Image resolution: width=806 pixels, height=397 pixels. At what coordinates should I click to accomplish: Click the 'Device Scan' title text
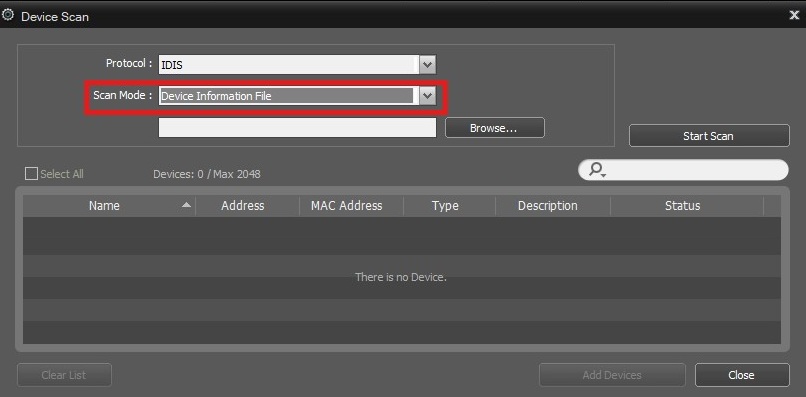[55, 16]
